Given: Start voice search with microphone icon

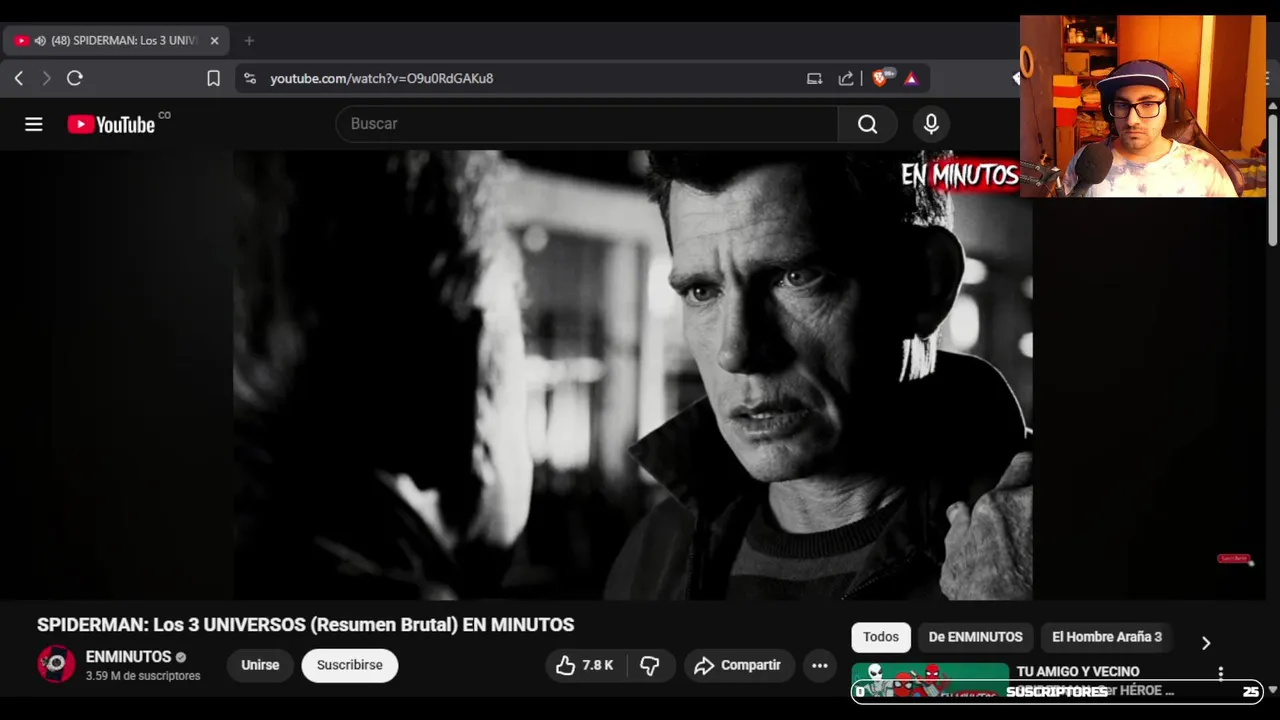Looking at the screenshot, I should [931, 124].
